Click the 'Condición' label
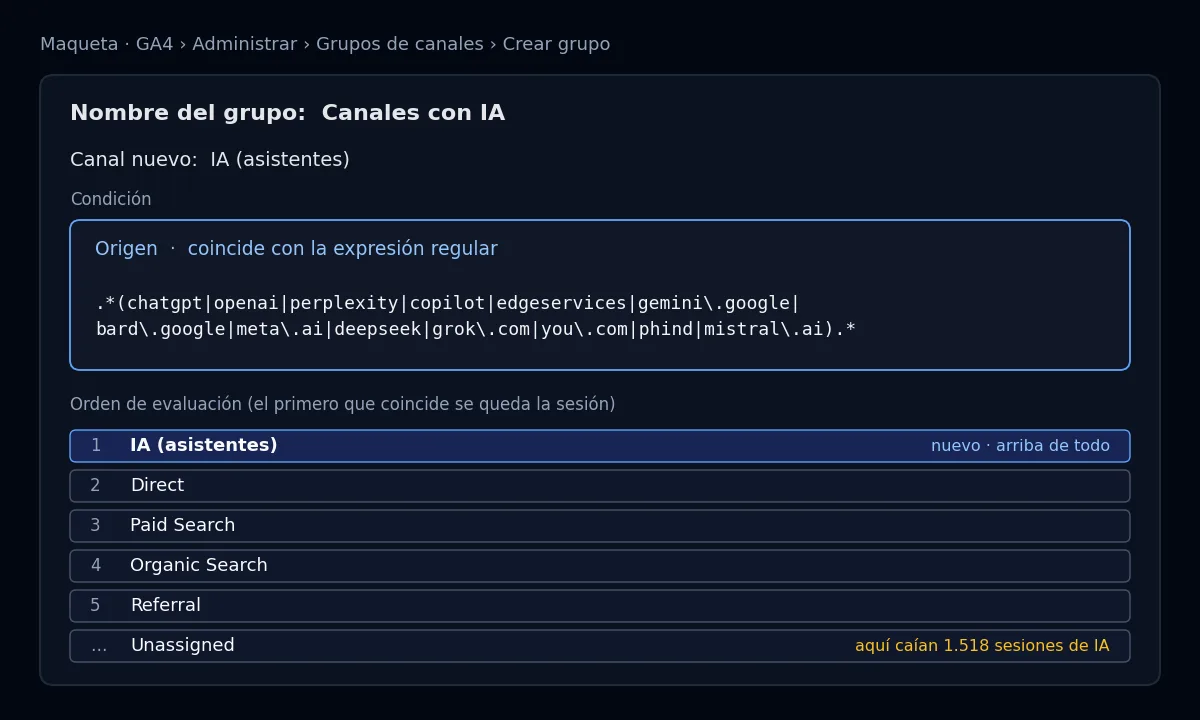1200x720 pixels. (x=111, y=199)
